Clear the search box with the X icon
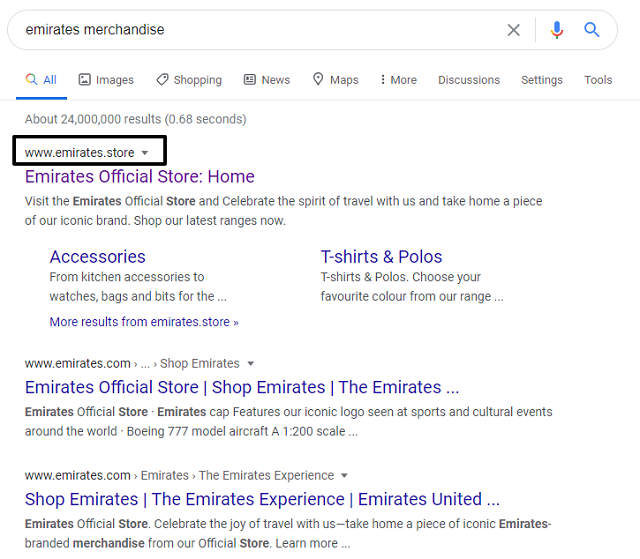Viewport: 640px width, 559px height. (x=514, y=30)
